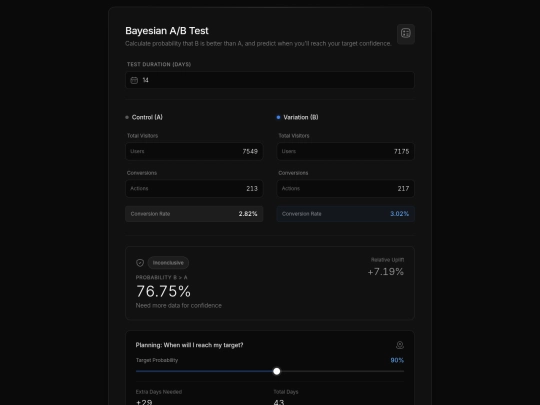This screenshot has height=405, width=540.
Task: Edit Control A conversions field 213
Action: (194, 189)
